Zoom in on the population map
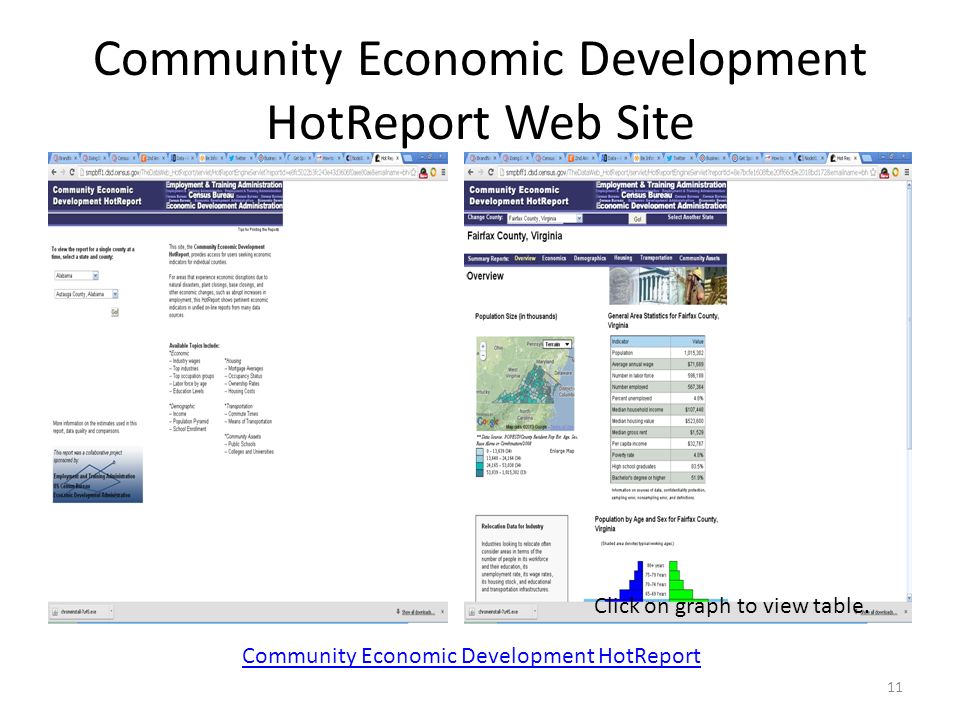 pos(483,347)
